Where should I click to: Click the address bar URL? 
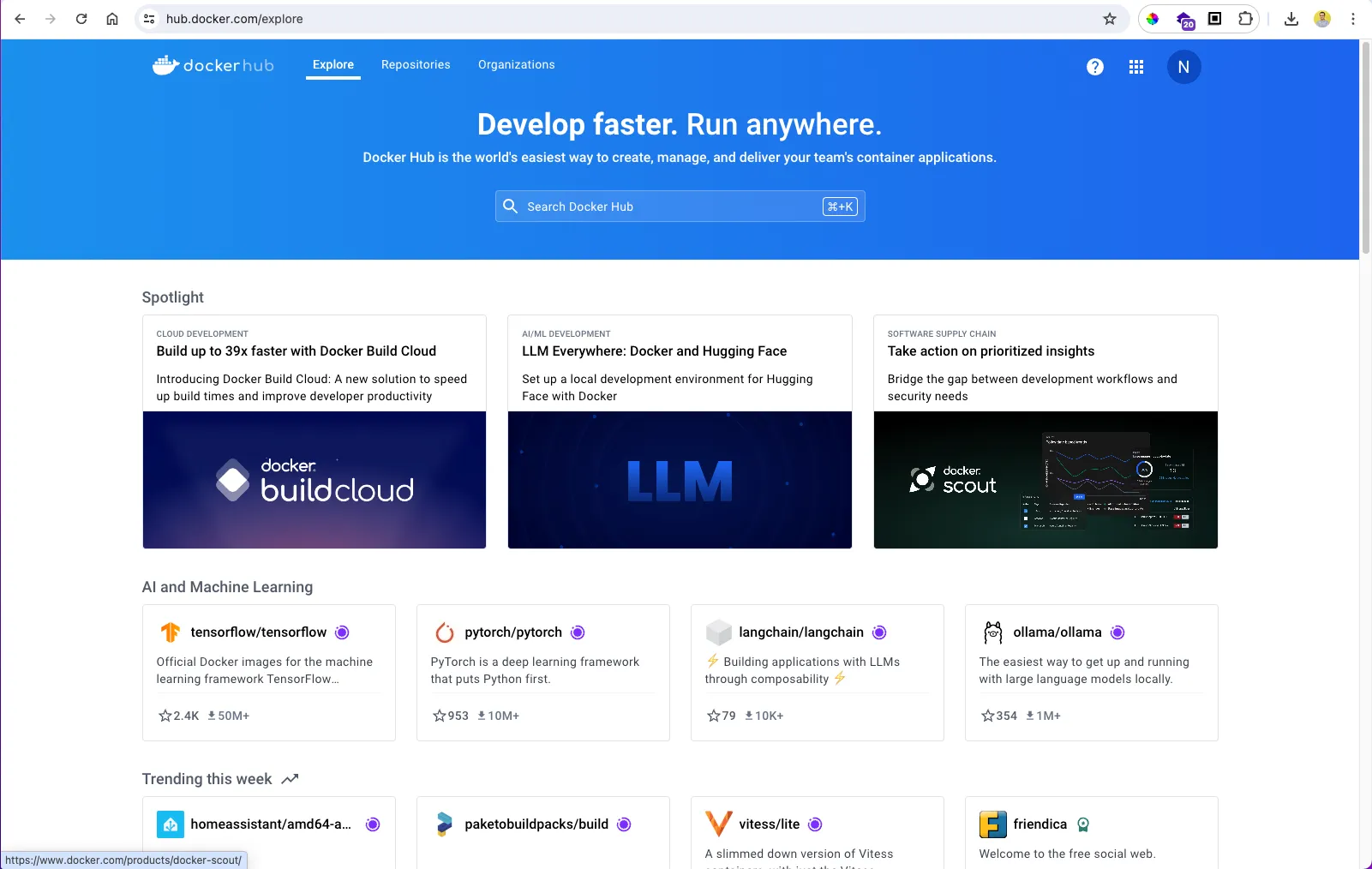pos(235,19)
